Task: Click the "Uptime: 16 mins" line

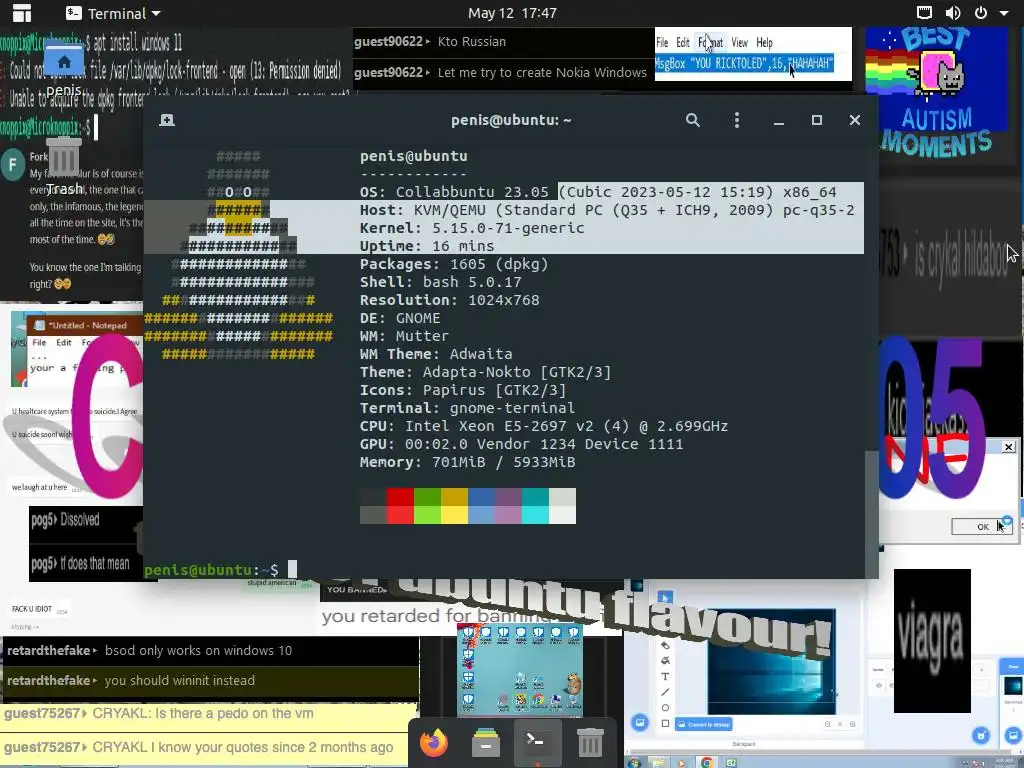Action: pos(427,246)
